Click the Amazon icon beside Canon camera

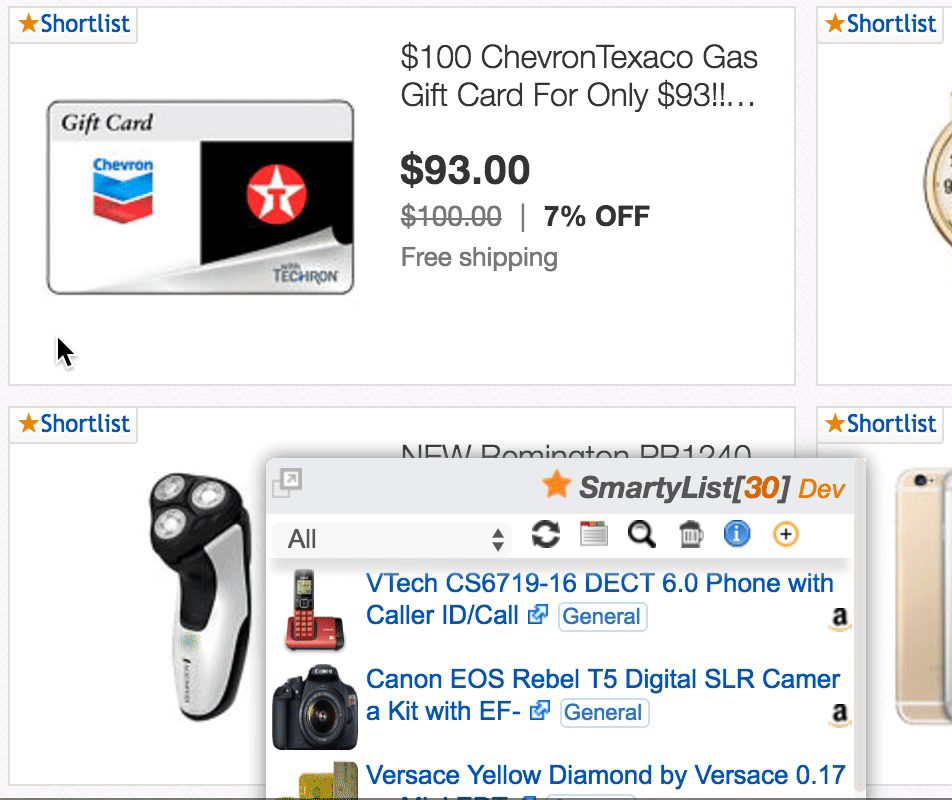(x=840, y=714)
